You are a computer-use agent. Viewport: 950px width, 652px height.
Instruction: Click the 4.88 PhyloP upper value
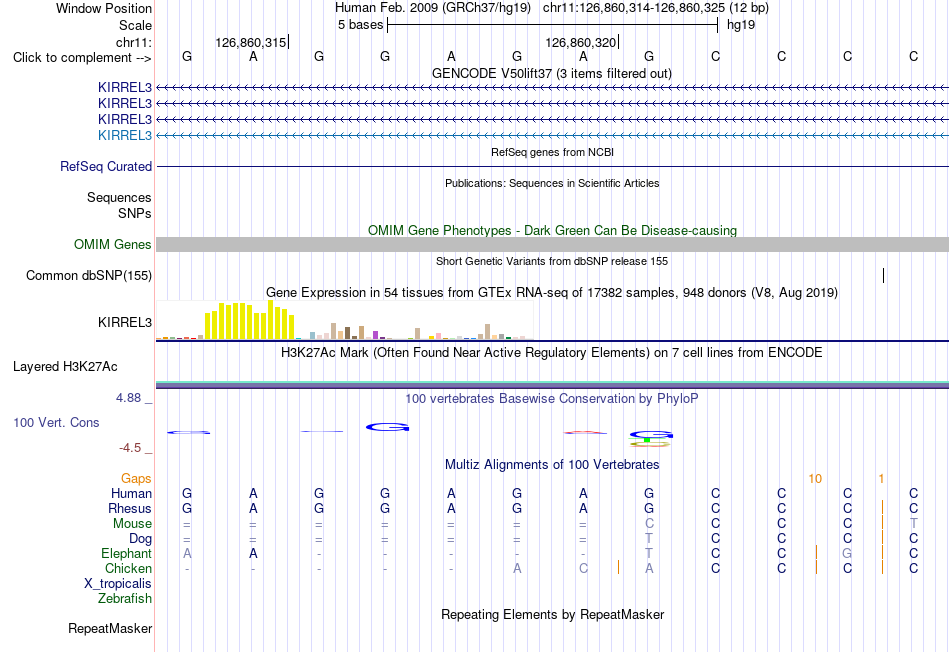coord(128,398)
